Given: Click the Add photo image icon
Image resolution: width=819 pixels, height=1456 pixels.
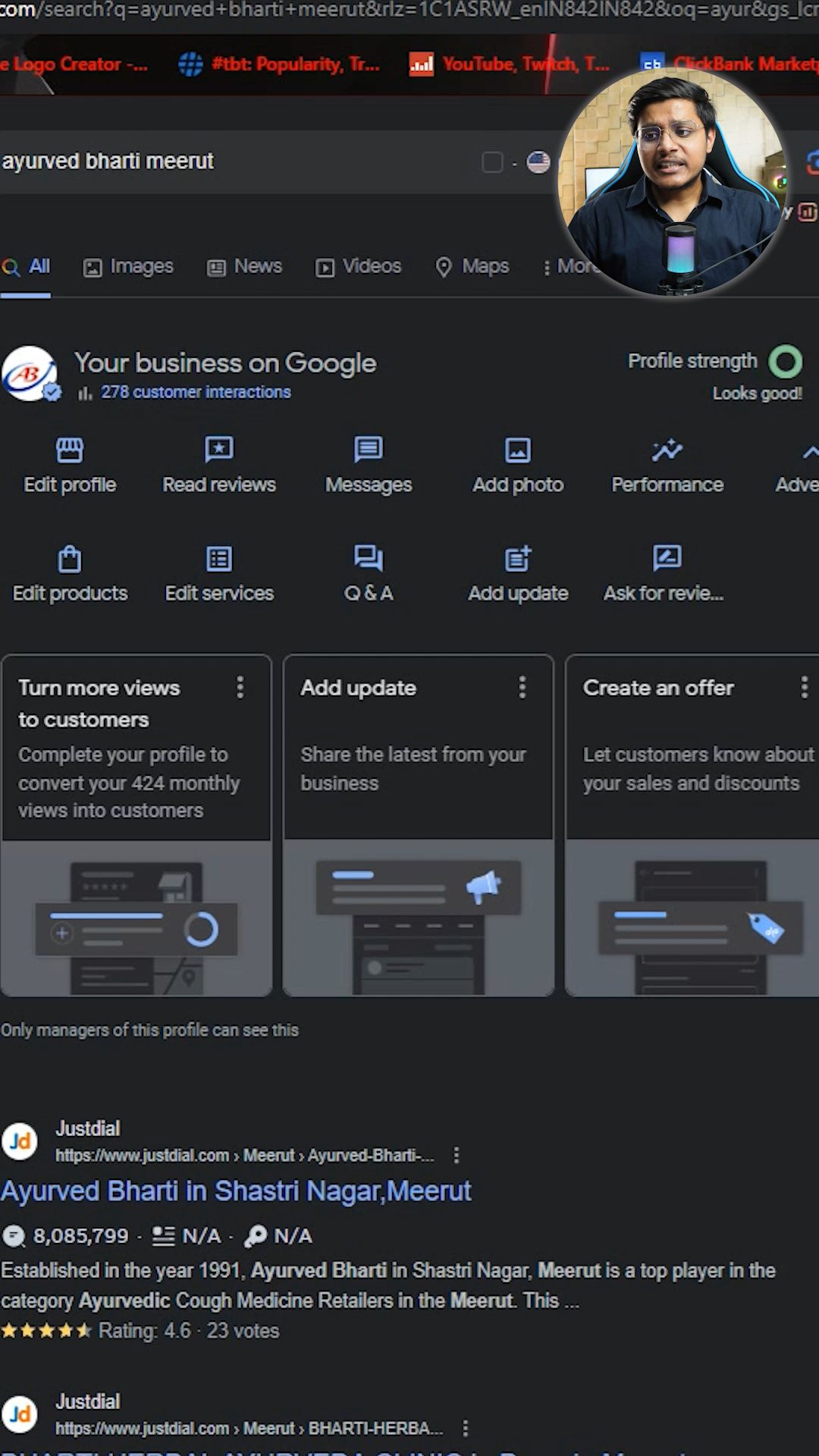Looking at the screenshot, I should click(518, 450).
